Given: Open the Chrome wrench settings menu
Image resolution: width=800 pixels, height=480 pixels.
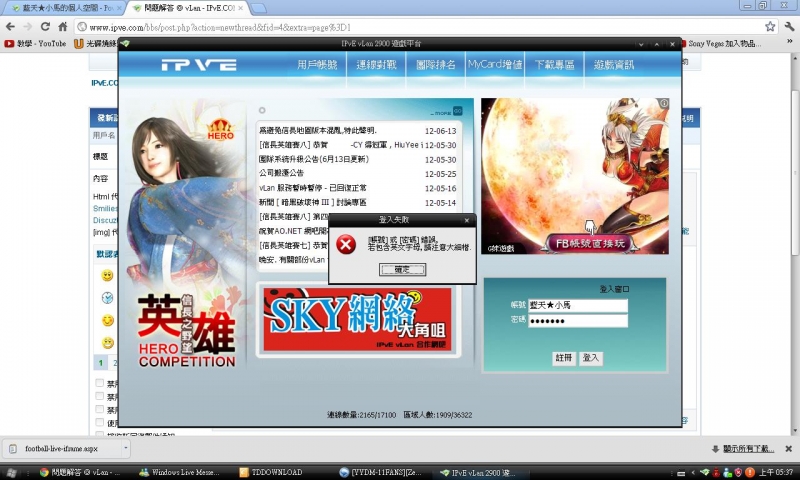Looking at the screenshot, I should point(789,27).
